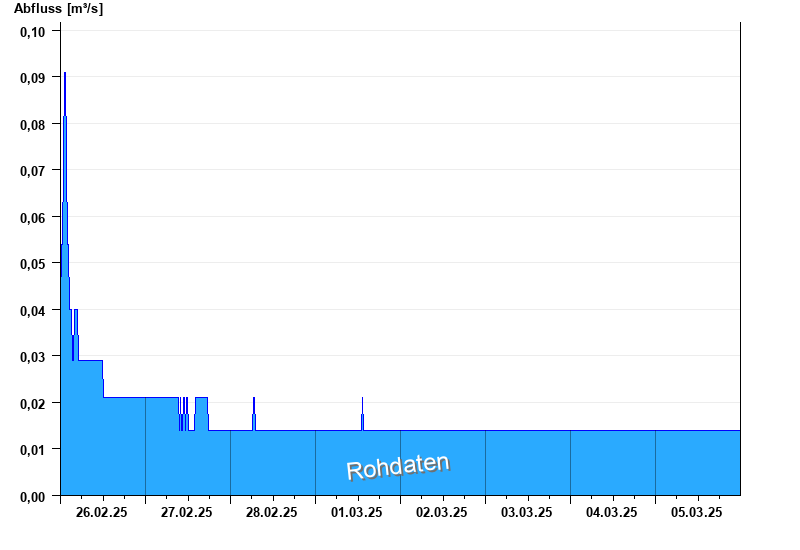Screen dimensions: 800x550
Task: Click the 0,04 y-axis label
Action: pyautogui.click(x=33, y=311)
